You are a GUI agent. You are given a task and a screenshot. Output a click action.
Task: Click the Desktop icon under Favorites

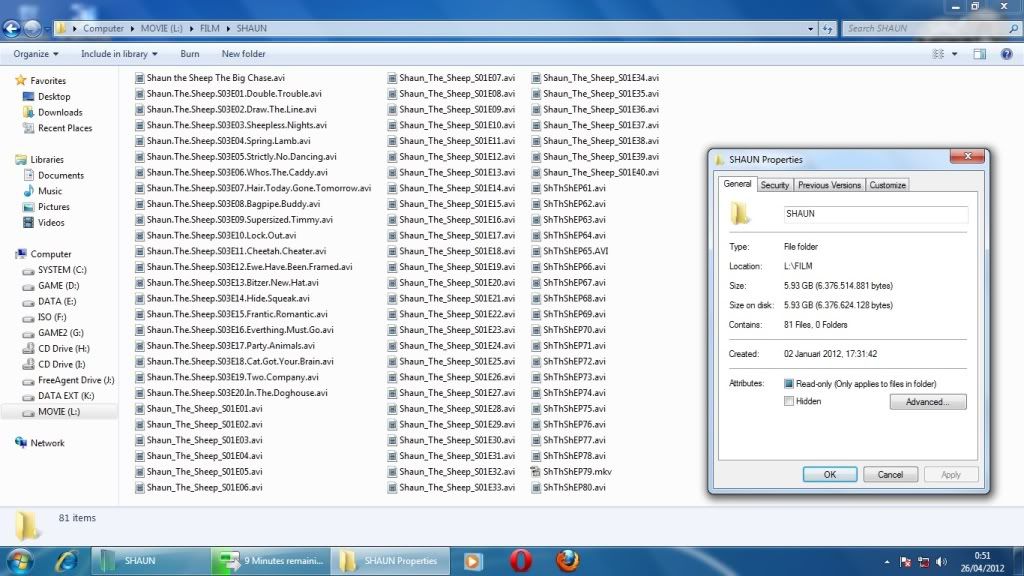tap(29, 97)
